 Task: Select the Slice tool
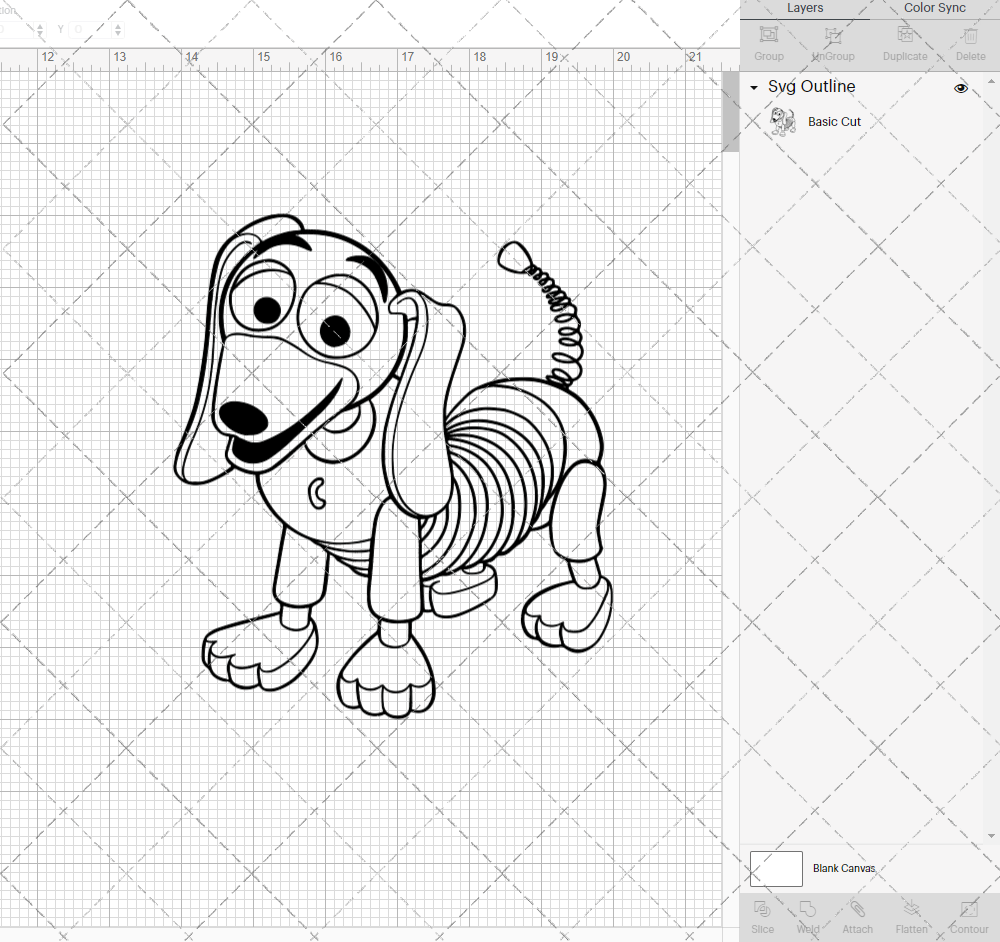tap(762, 915)
